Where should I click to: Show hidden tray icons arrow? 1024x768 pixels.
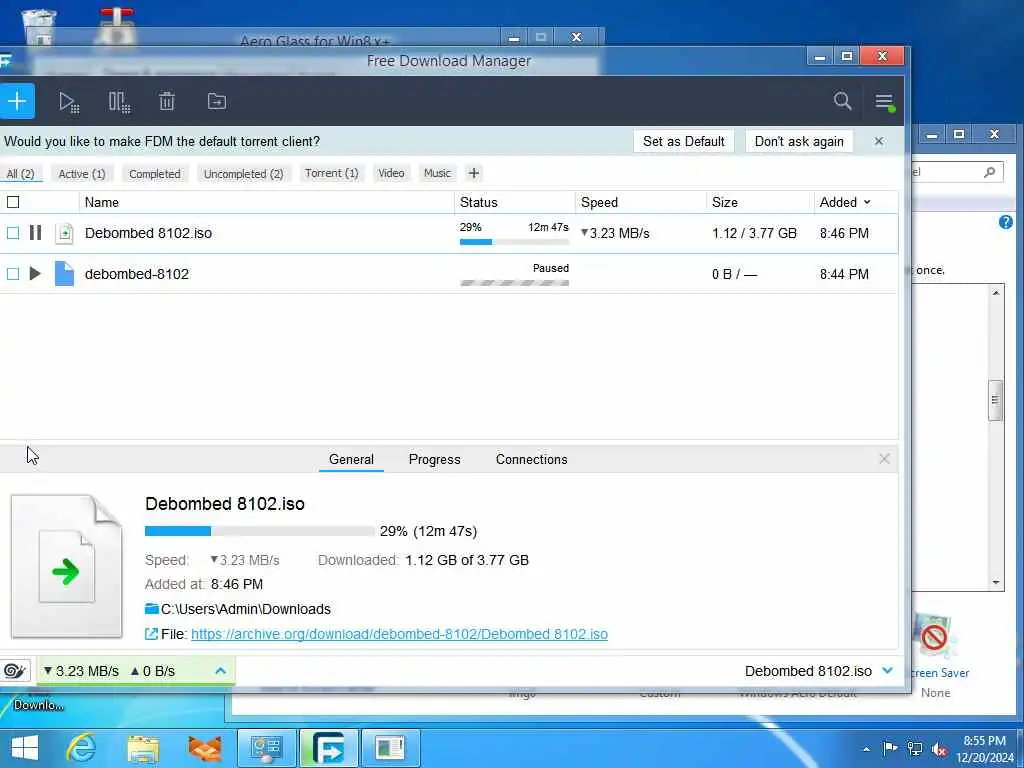click(x=866, y=750)
